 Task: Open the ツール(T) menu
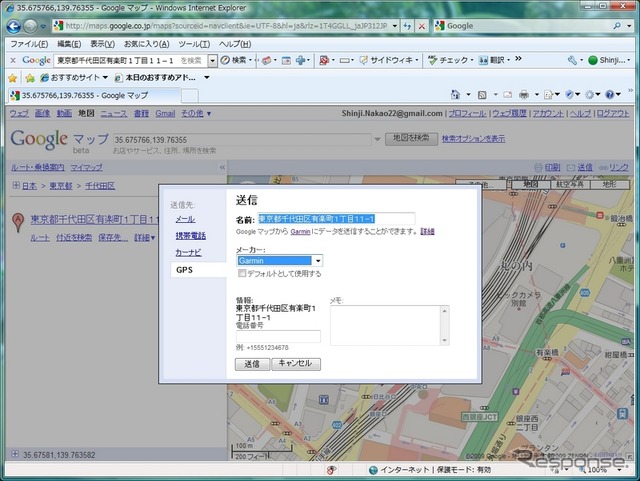pyautogui.click(x=194, y=44)
